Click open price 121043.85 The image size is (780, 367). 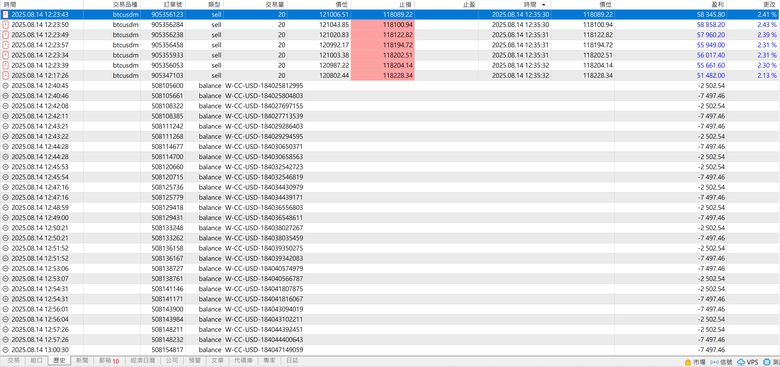pyautogui.click(x=335, y=25)
